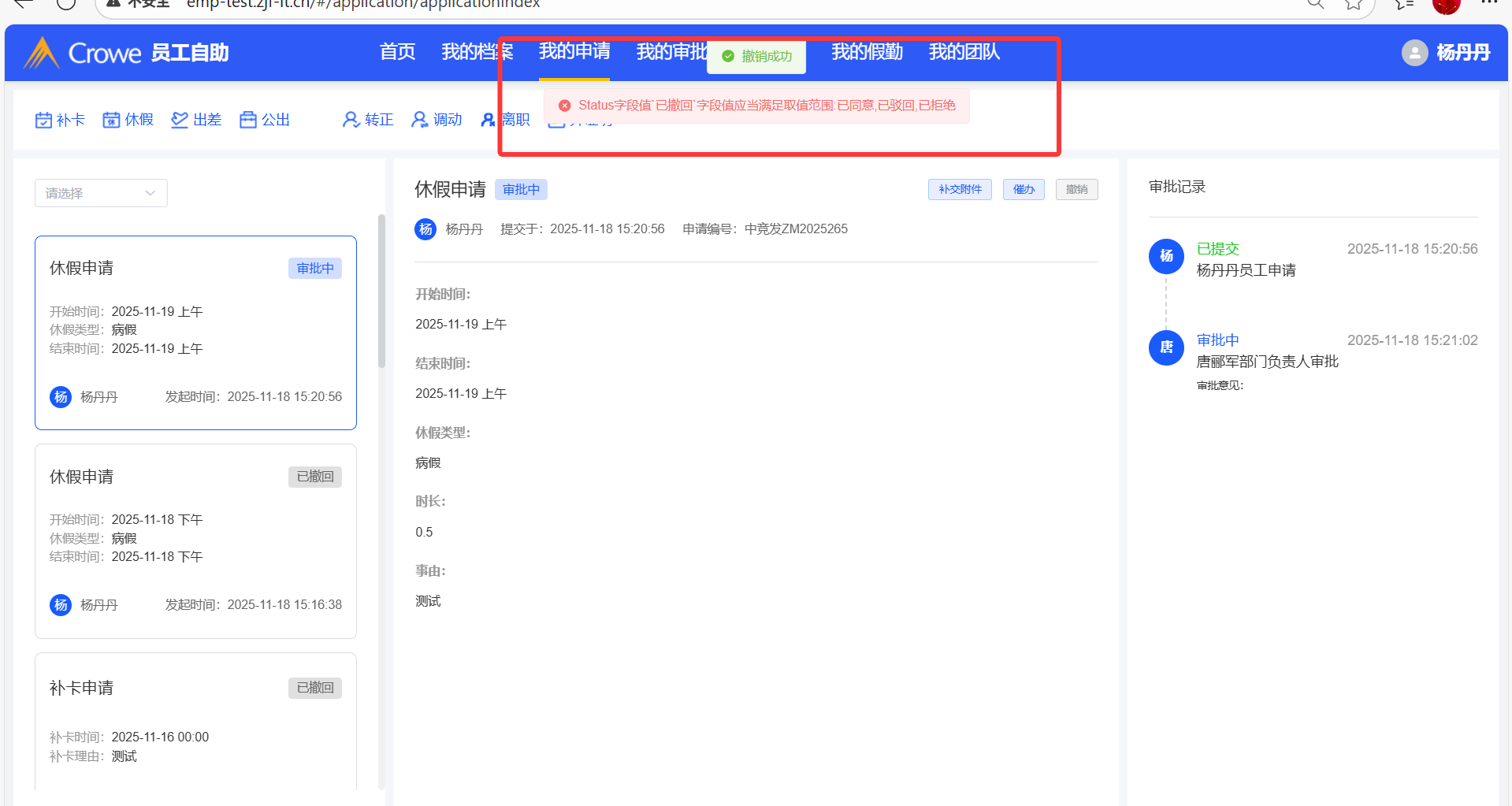Click the 唐郦军部门负责人审批 record text
Viewport: 1512px width, 806px height.
click(1267, 362)
